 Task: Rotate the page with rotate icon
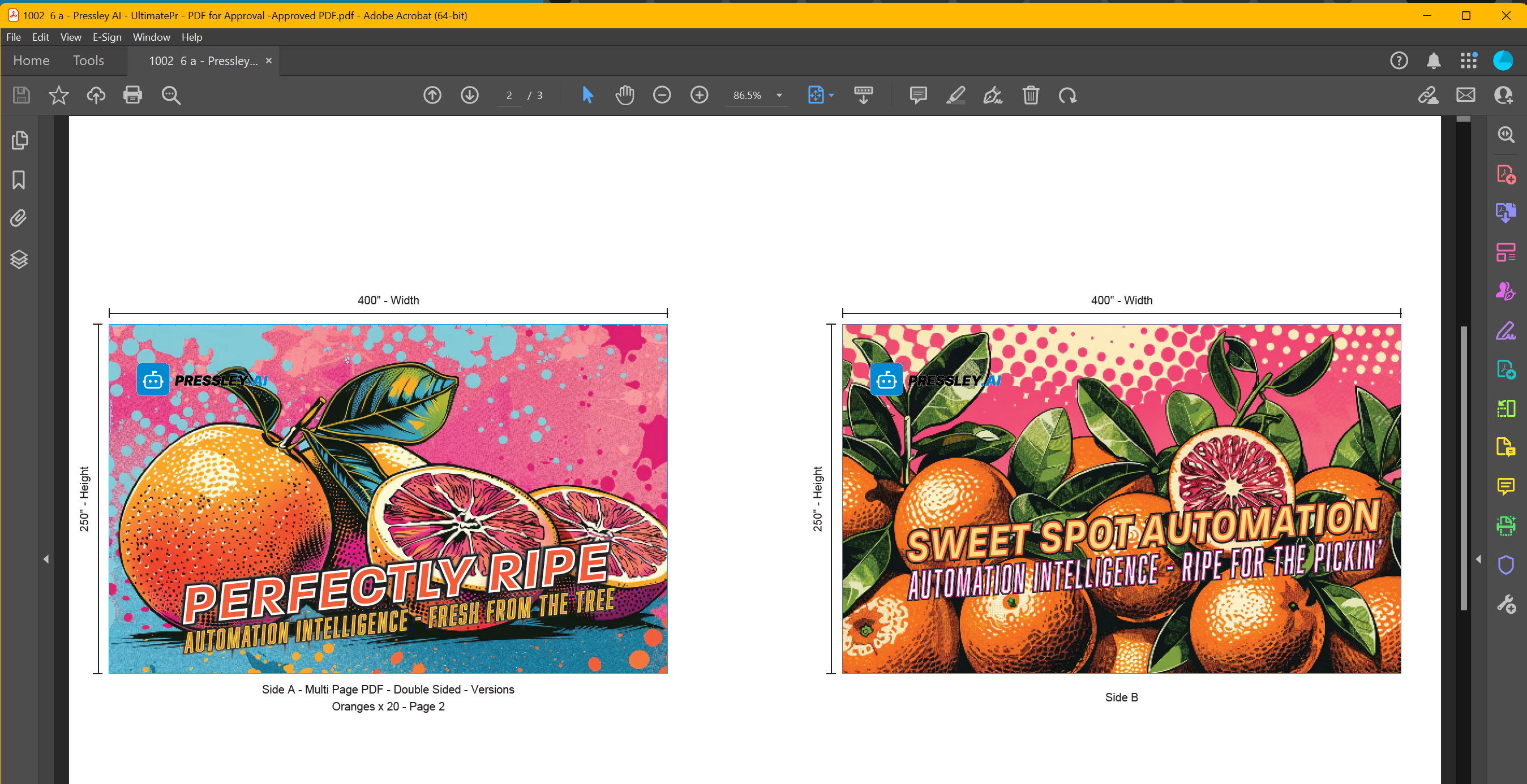tap(1067, 96)
